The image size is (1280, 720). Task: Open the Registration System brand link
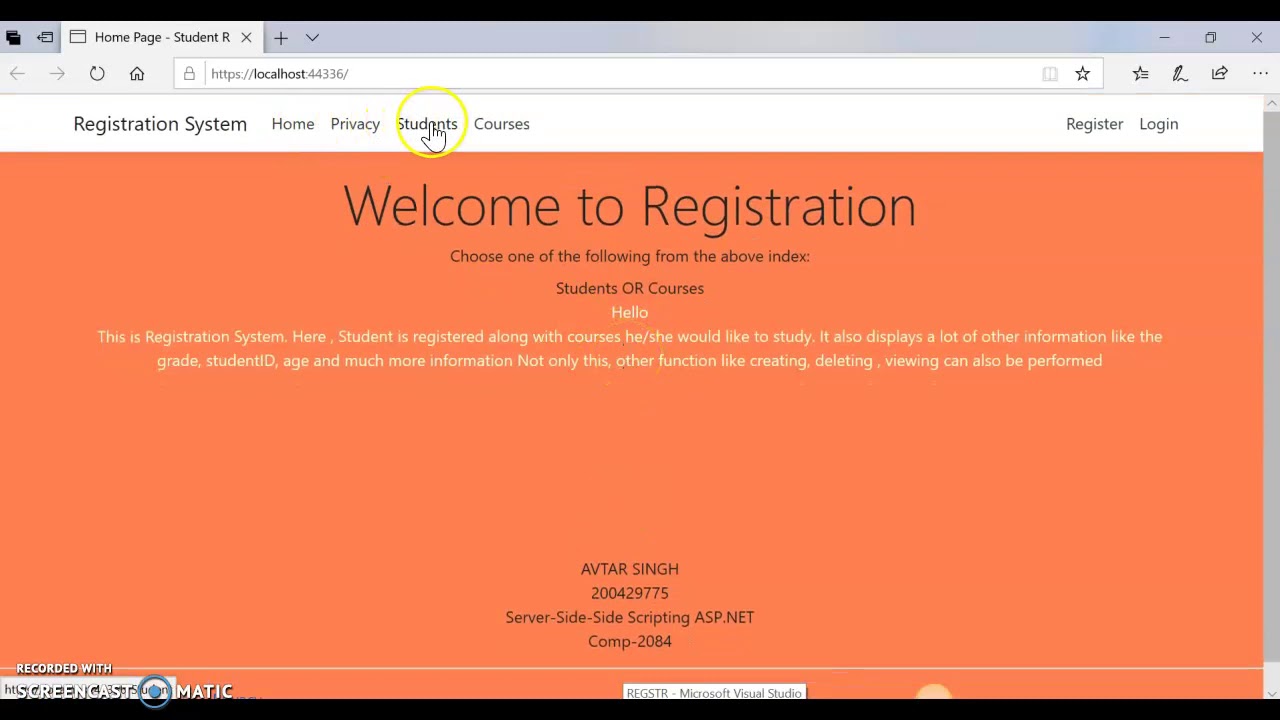coord(160,124)
